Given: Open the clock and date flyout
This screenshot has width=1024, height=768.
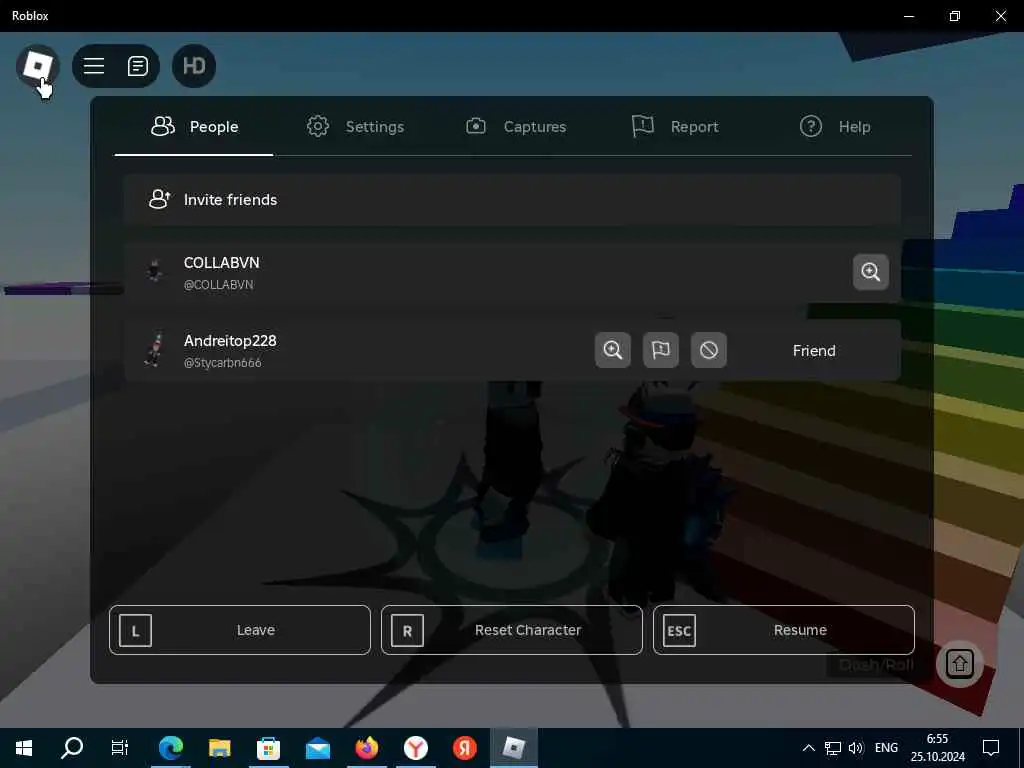Looking at the screenshot, I should coord(938,748).
